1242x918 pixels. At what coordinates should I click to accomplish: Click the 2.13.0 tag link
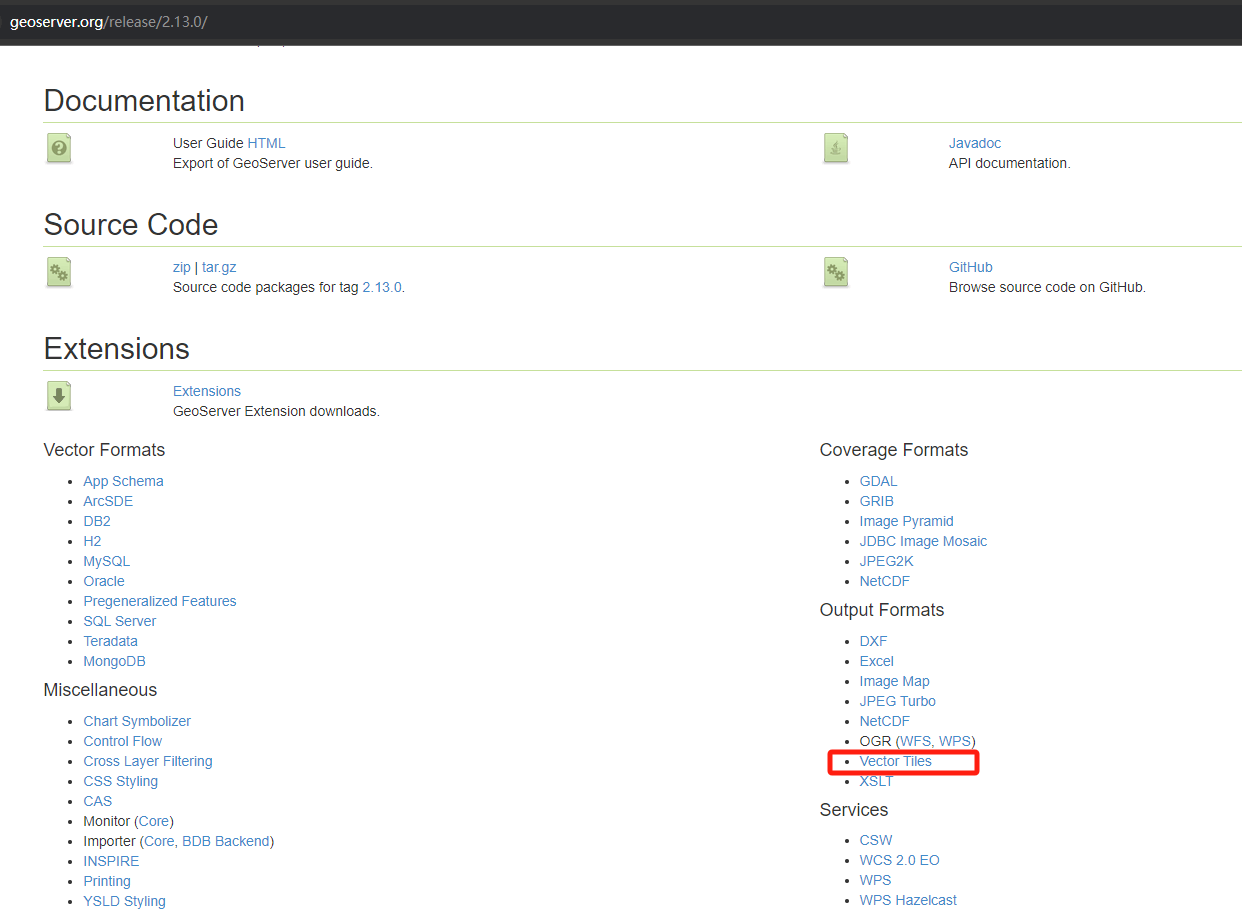click(x=381, y=287)
